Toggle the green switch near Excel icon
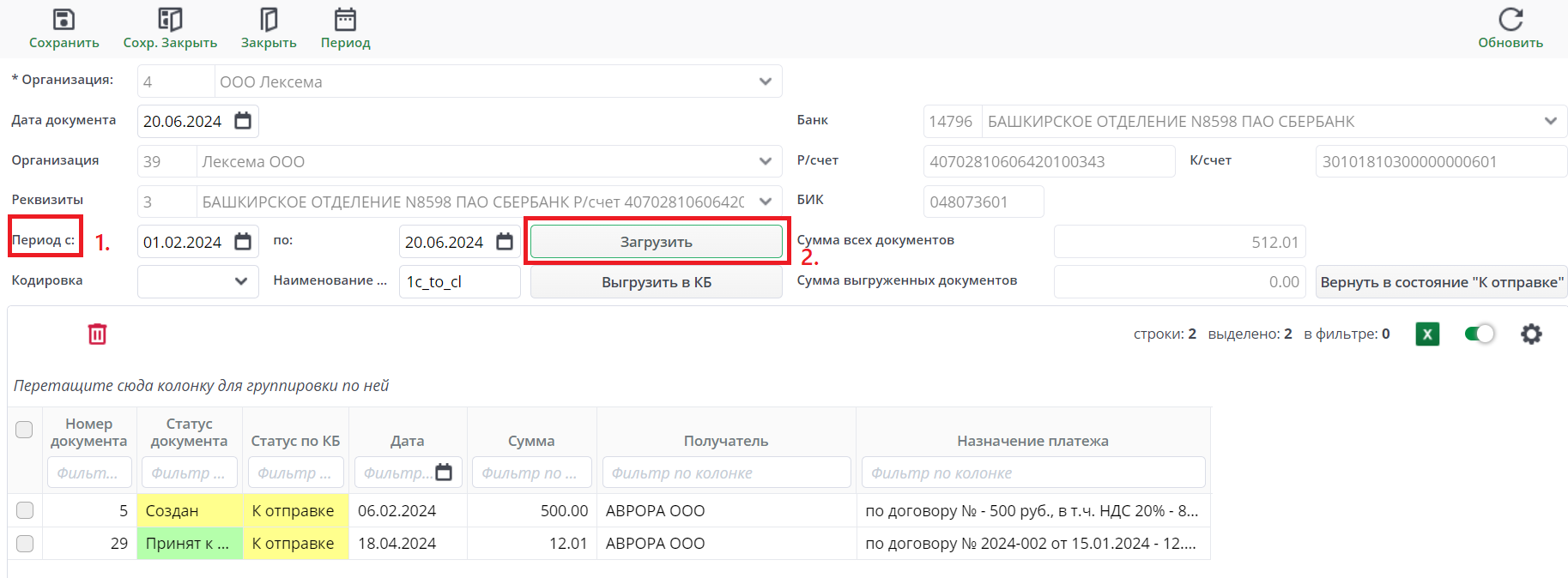This screenshot has height=578, width=1568. [1480, 334]
